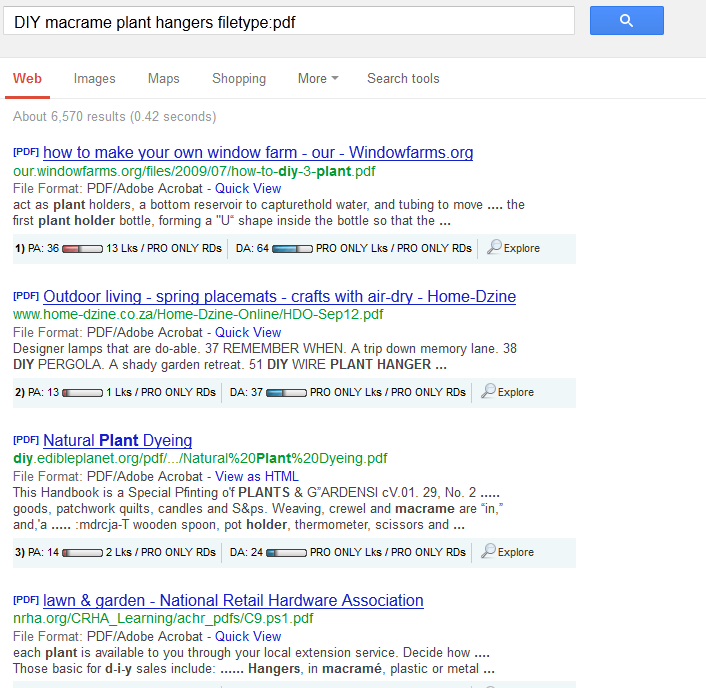
Task: Click Explore magnifier icon in result 1 bar
Action: 494,247
